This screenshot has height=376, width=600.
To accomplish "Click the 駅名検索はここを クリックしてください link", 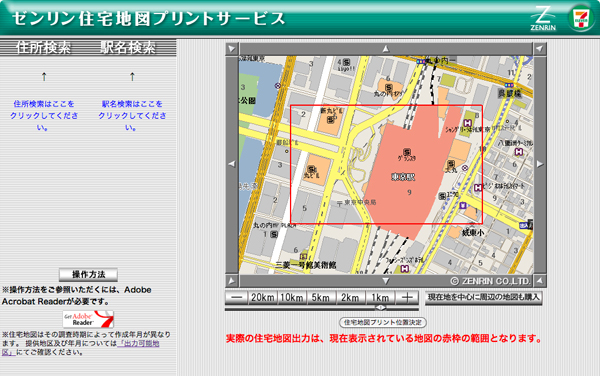I will point(132,116).
